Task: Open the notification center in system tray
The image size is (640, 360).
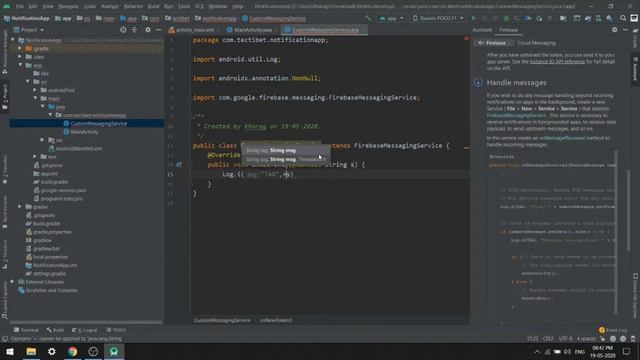Action: [x=627, y=351]
